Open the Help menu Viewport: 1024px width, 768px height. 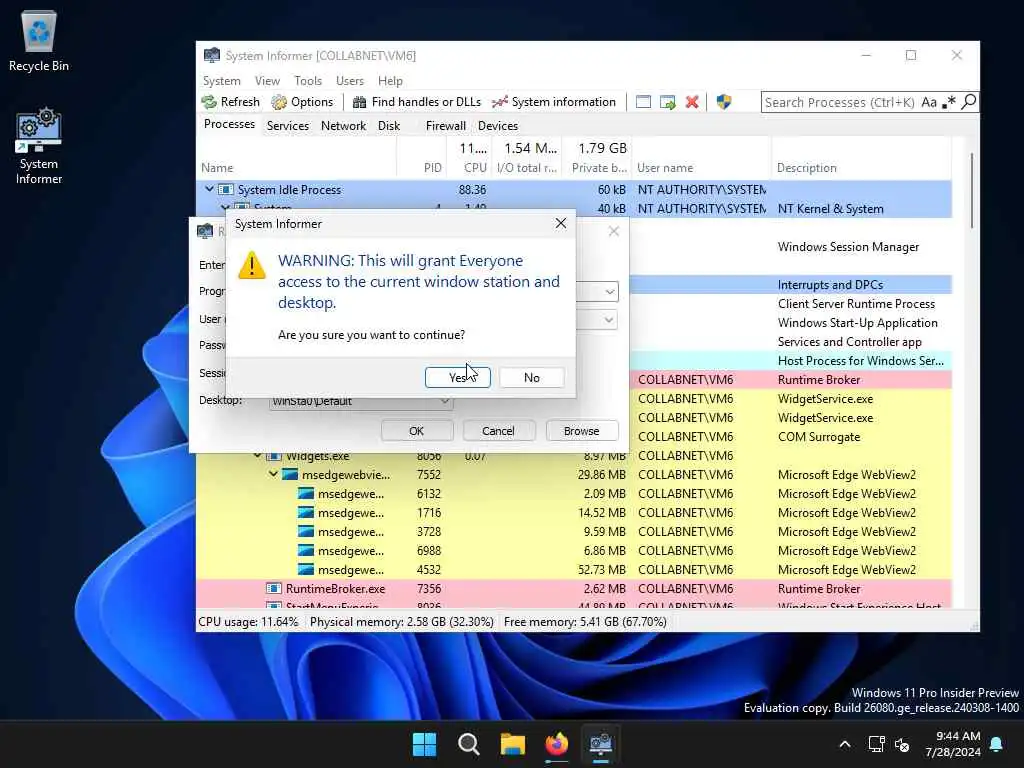click(x=390, y=81)
